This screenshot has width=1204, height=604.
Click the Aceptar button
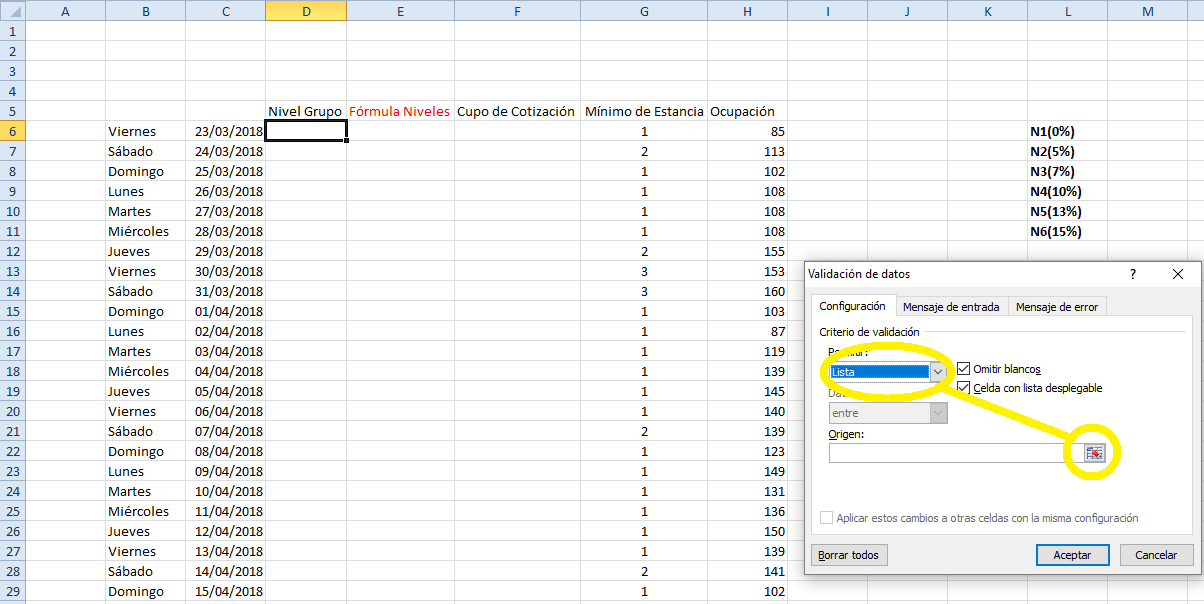1072,555
